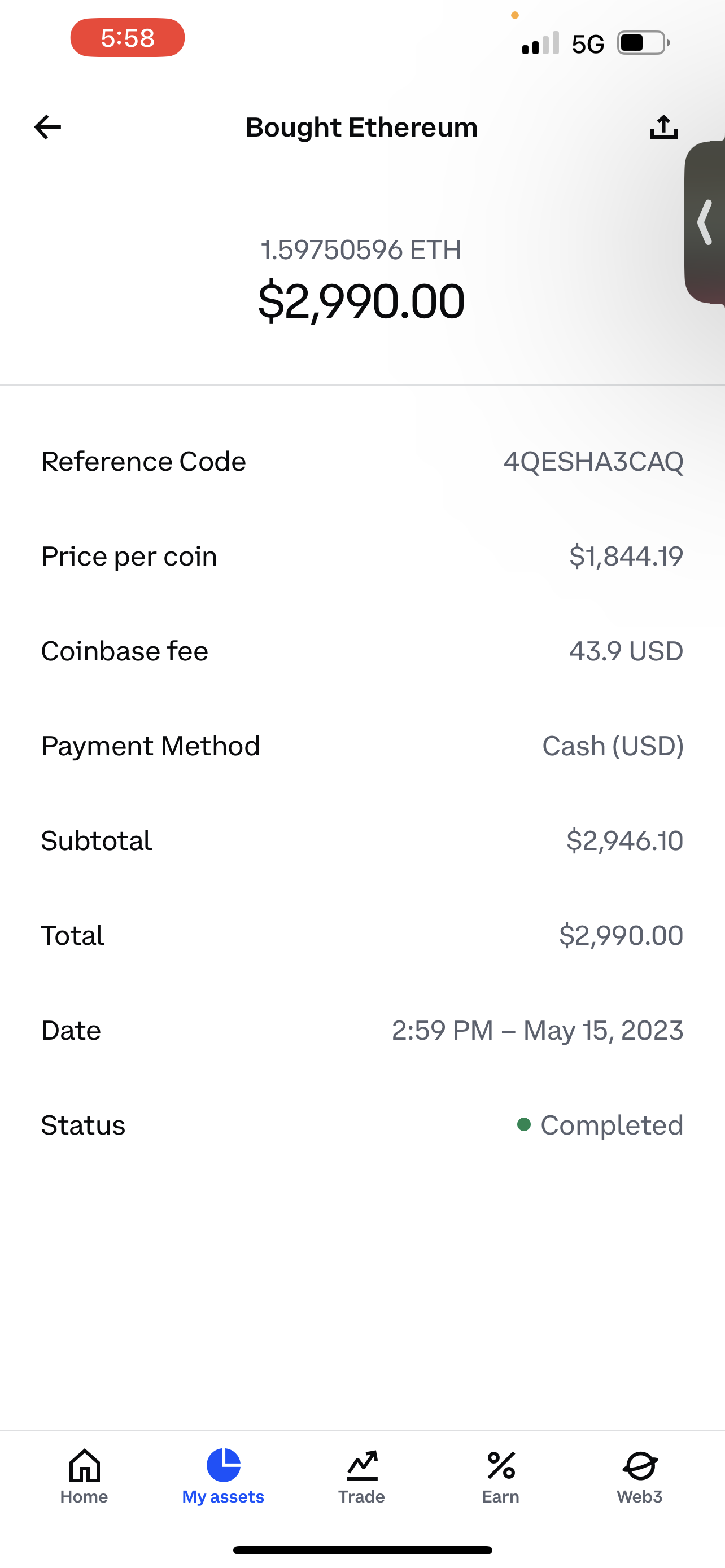725x1568 pixels.
Task: Switch to Web3 tab label
Action: point(639,1497)
